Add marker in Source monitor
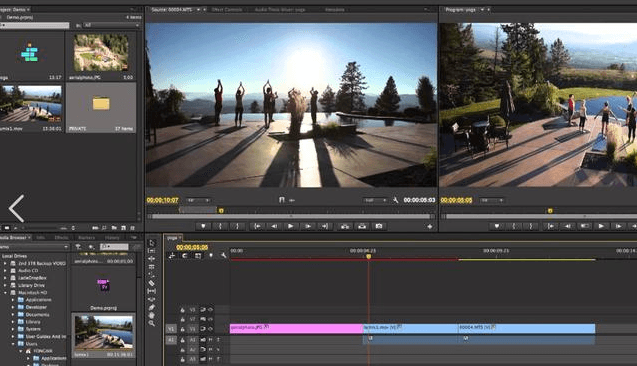Image resolution: width=637 pixels, height=366 pixels. (x=203, y=226)
